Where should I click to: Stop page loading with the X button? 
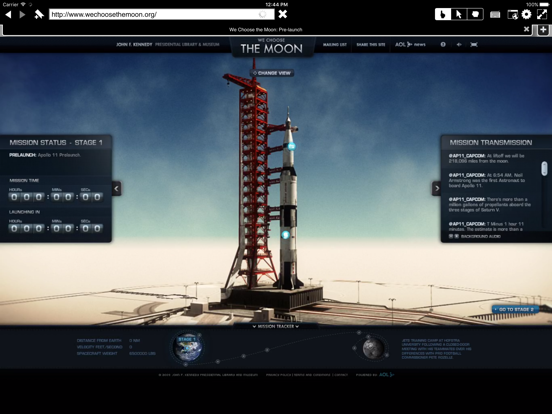coord(283,14)
